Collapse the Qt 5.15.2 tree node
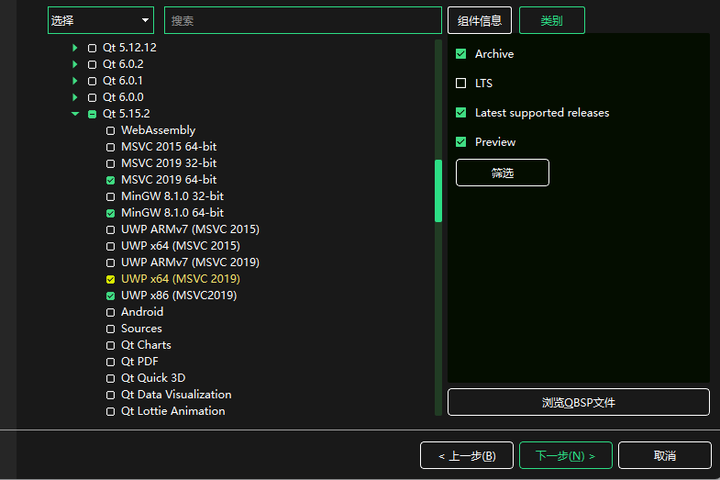The height and width of the screenshot is (480, 720). click(74, 114)
